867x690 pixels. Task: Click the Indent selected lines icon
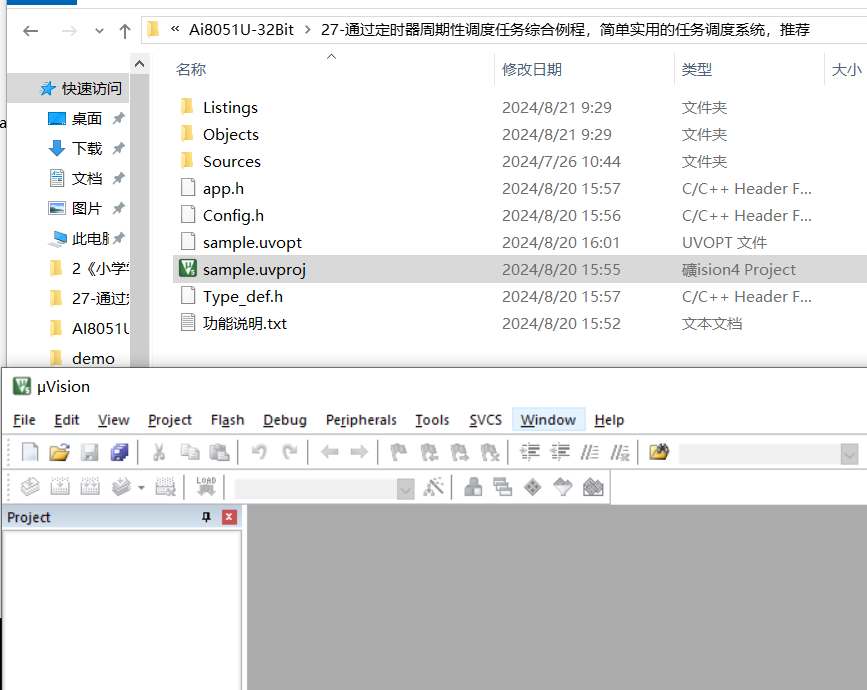point(529,452)
